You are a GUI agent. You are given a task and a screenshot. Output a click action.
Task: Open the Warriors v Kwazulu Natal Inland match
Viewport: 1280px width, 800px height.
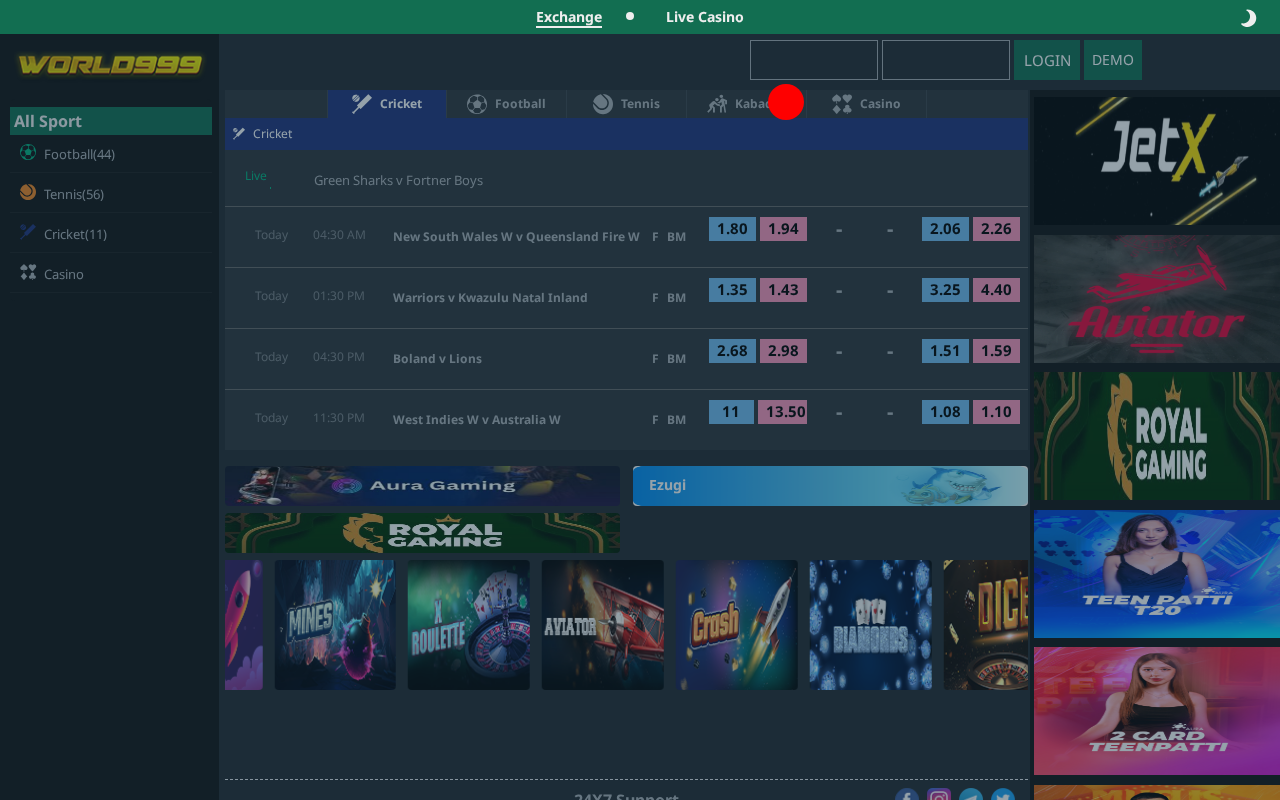(x=490, y=298)
